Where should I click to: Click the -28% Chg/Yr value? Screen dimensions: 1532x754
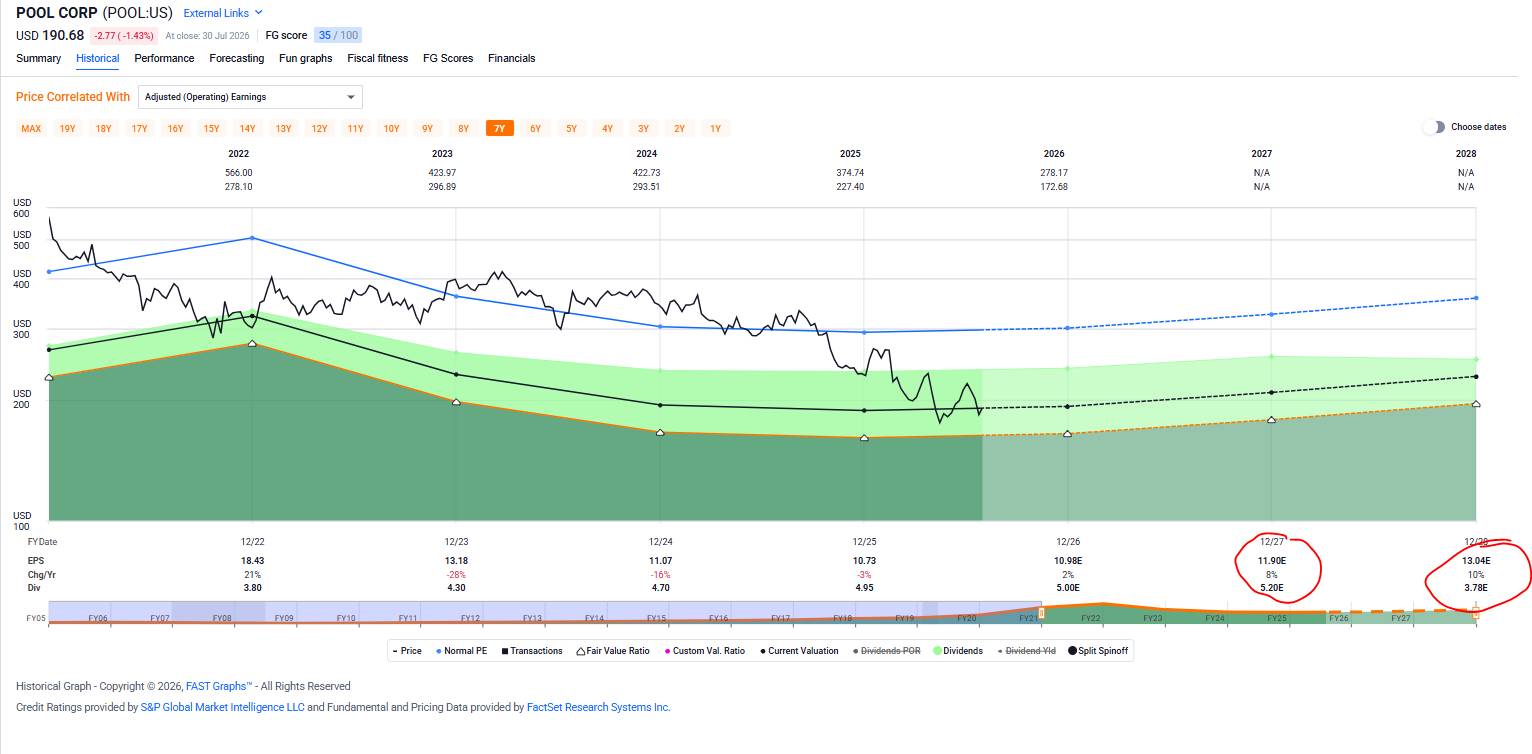coord(456,575)
